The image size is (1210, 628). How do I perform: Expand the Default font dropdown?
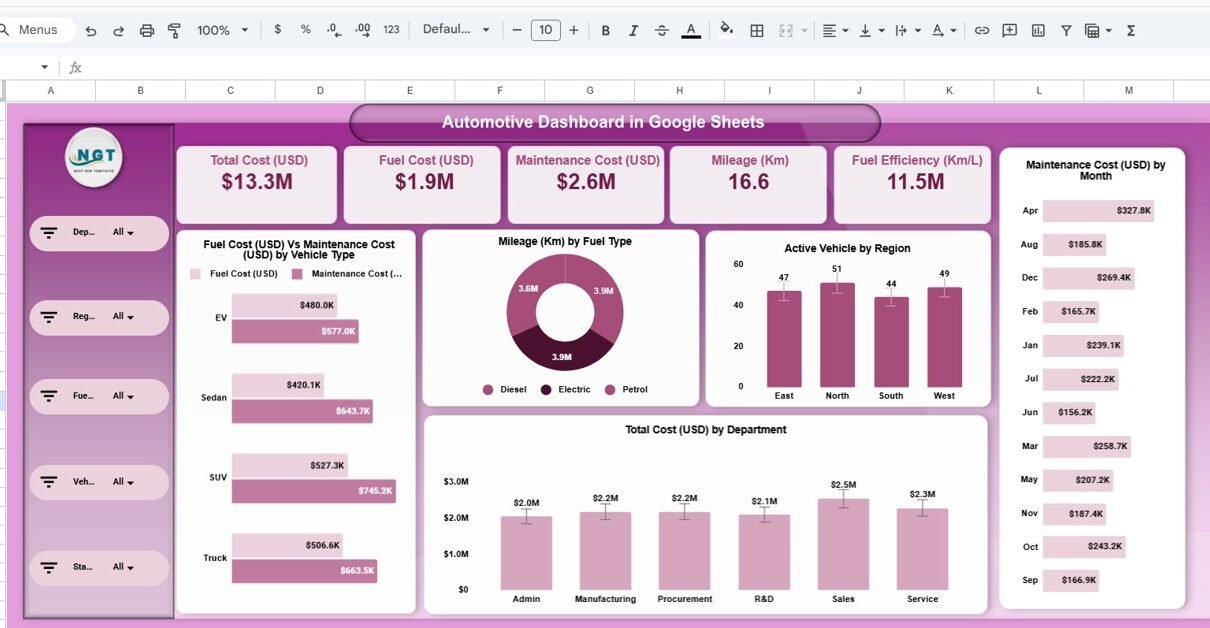[x=456, y=30]
